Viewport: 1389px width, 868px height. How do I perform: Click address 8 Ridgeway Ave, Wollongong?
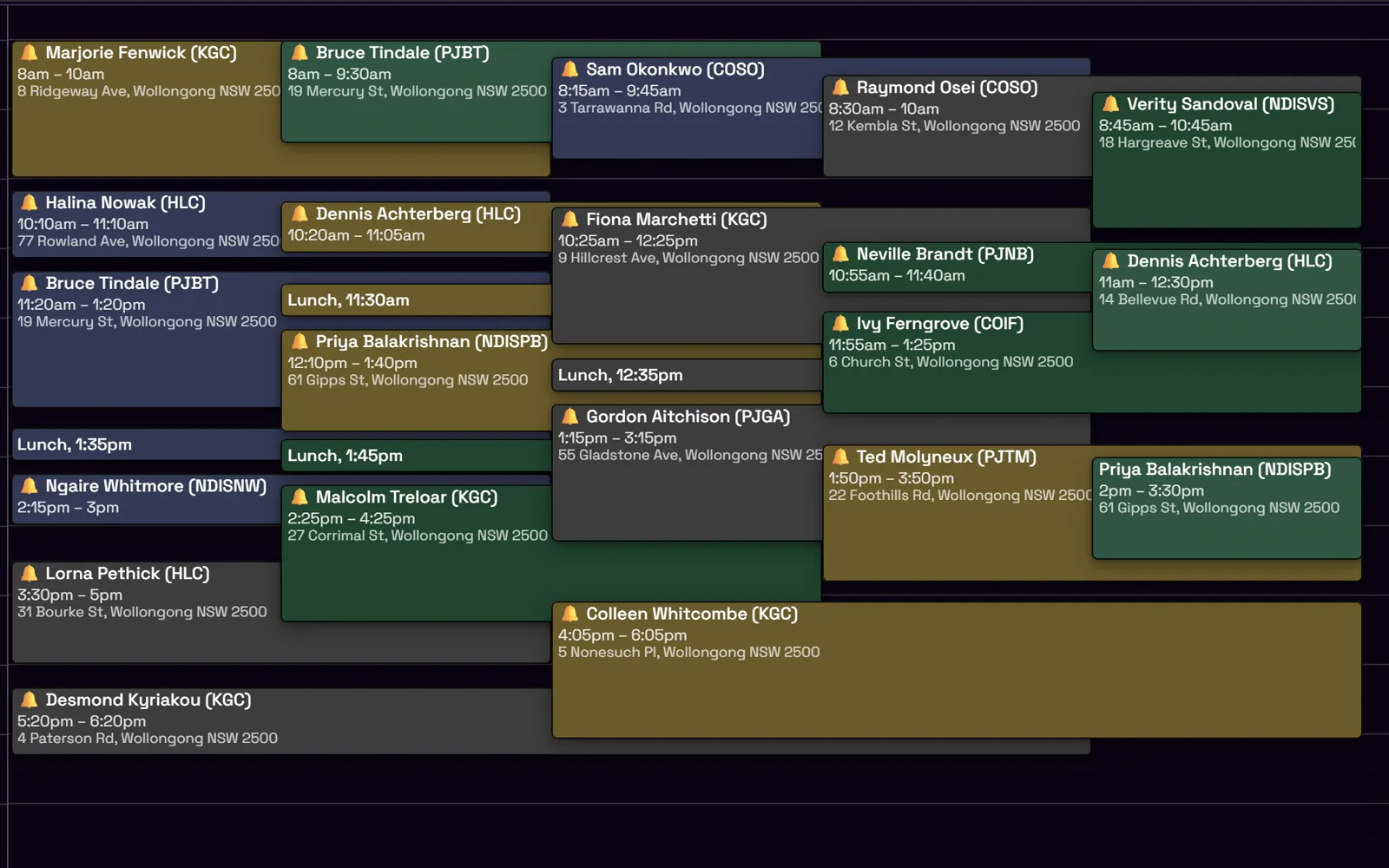(x=148, y=91)
